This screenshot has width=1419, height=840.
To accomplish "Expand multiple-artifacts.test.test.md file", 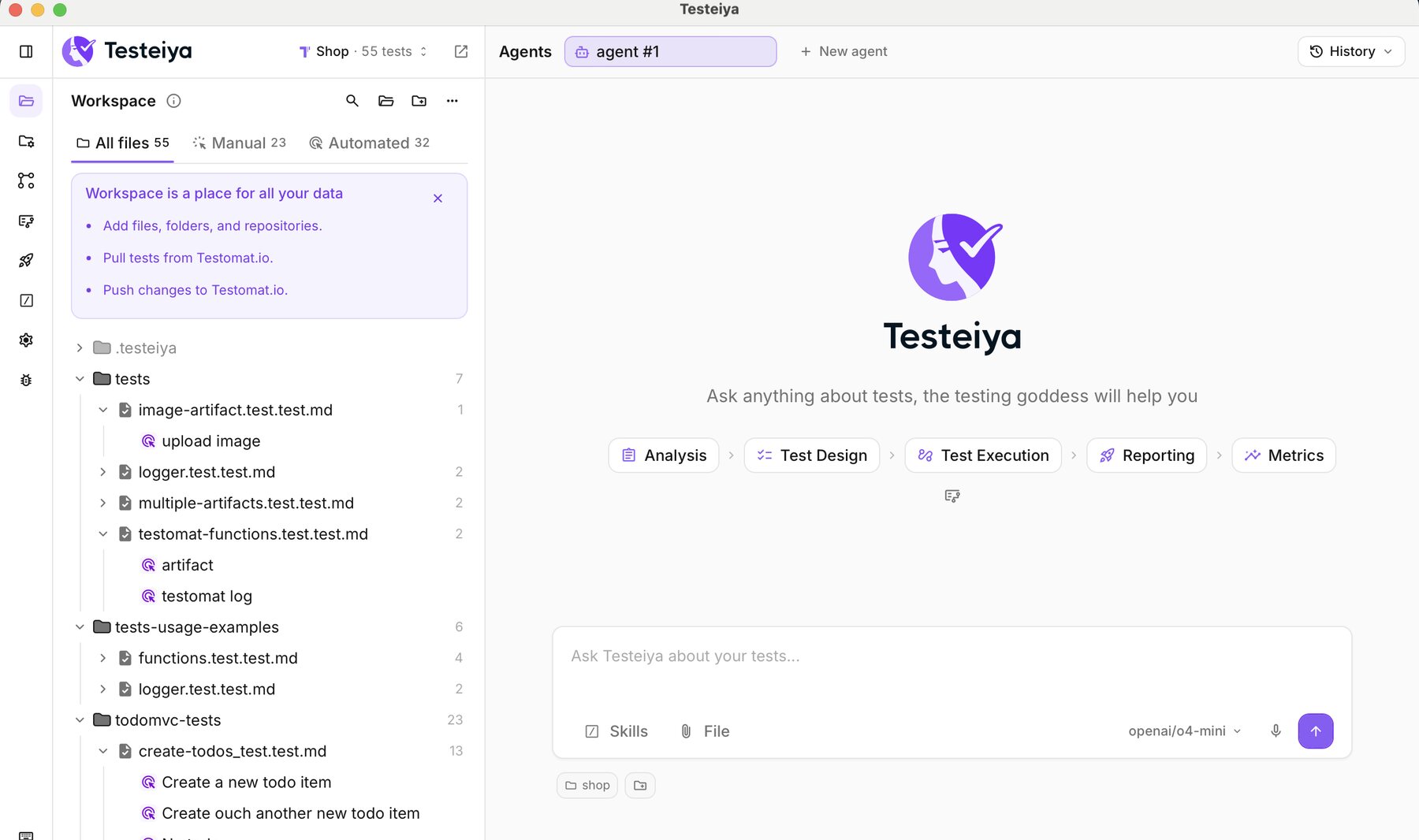I will [103, 503].
